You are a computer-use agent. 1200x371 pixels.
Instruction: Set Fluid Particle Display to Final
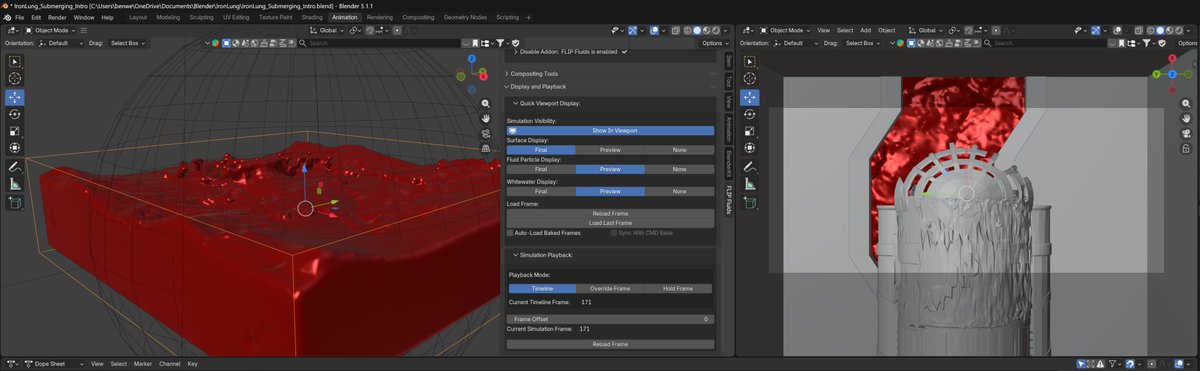[x=541, y=169]
